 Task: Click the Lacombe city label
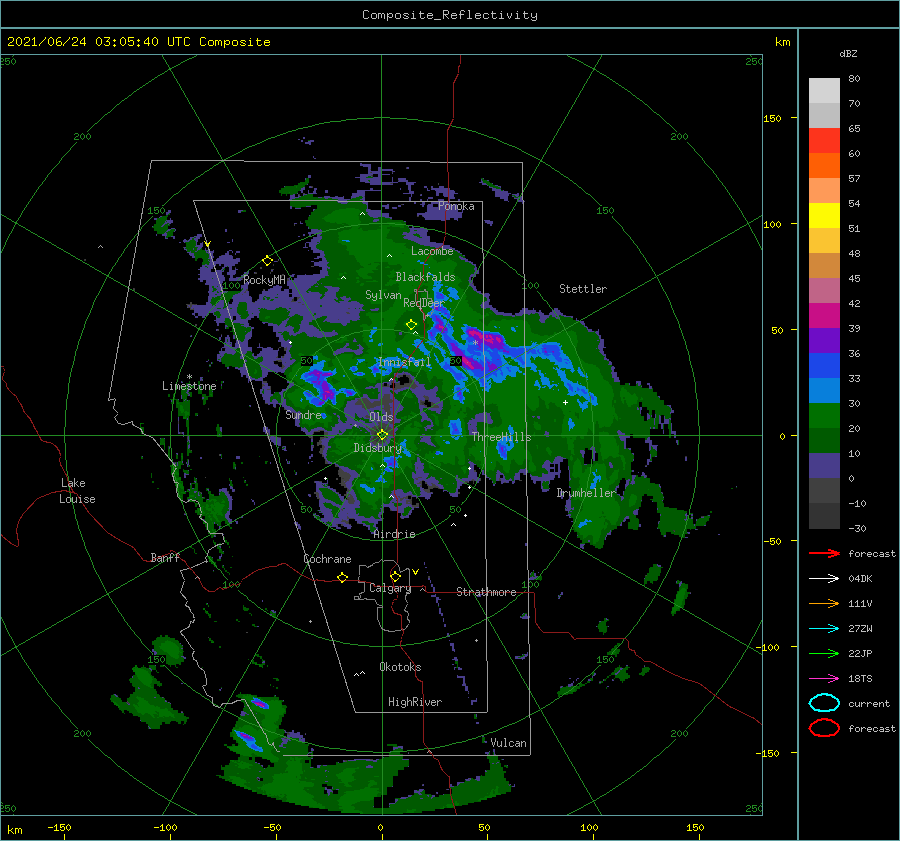click(432, 251)
